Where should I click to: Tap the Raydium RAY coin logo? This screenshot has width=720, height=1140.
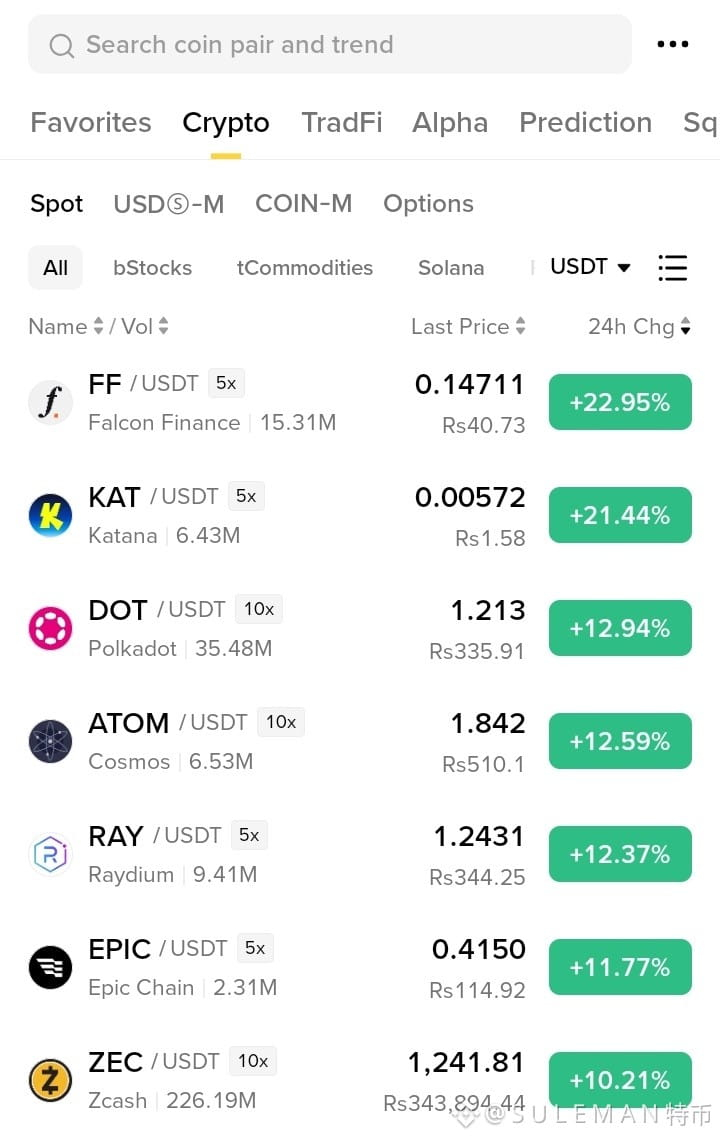pos(50,854)
